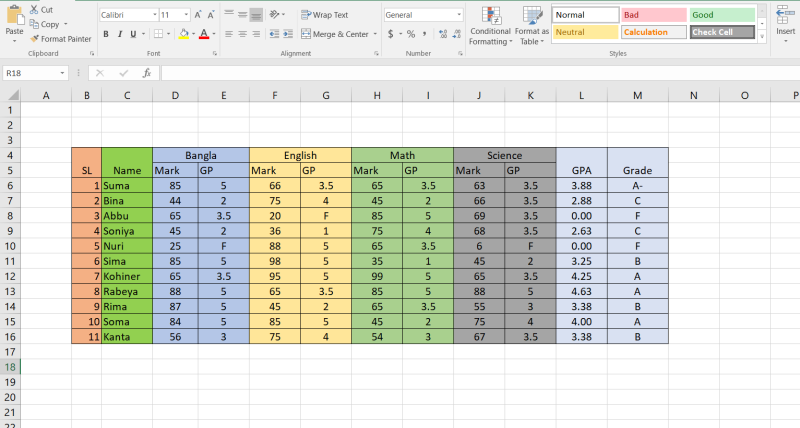Open the Name Box dropdown arrow
Image resolution: width=800 pixels, height=428 pixels.
[x=62, y=73]
